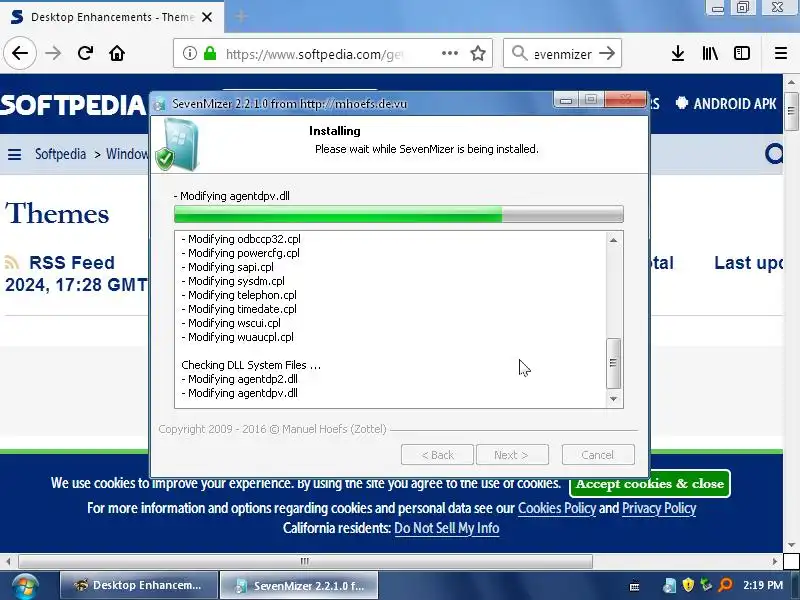
Task: Click the 'Modifying timedate.cpl' log line
Action: [239, 309]
